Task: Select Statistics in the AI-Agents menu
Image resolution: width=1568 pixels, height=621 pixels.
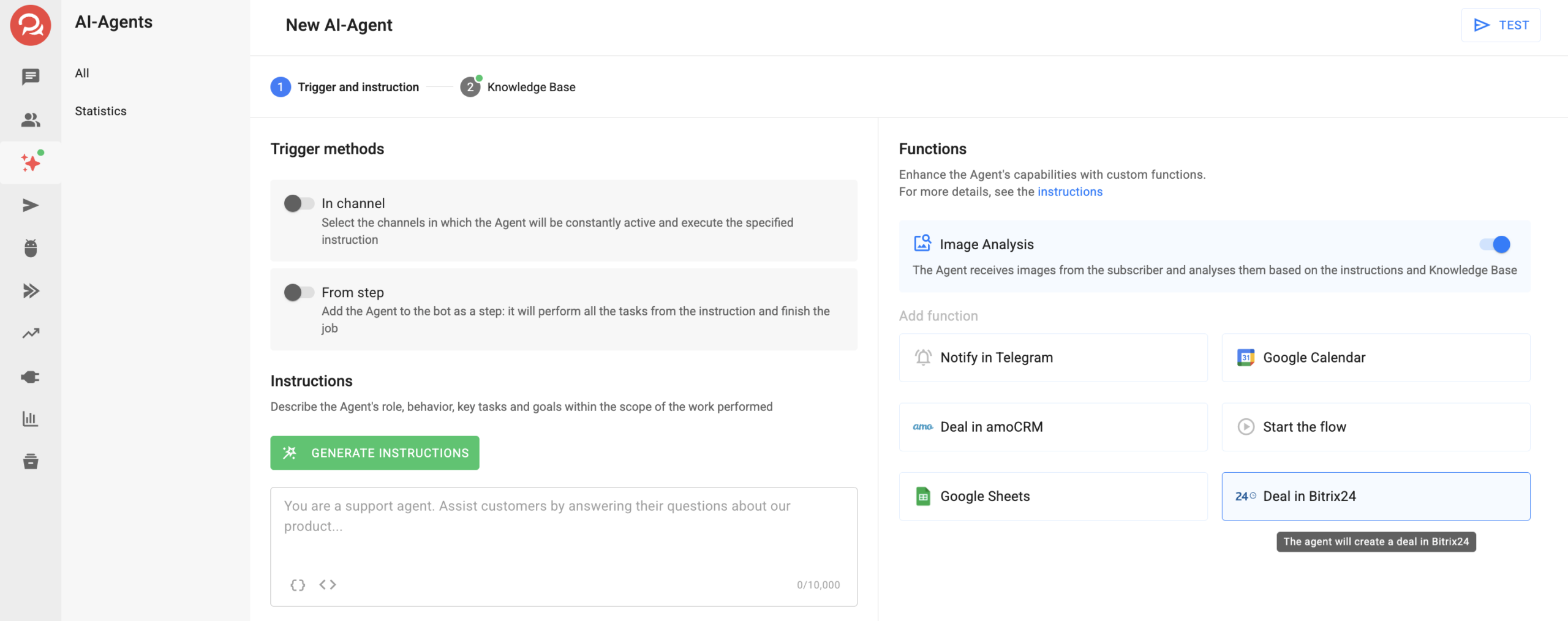Action: coord(100,111)
